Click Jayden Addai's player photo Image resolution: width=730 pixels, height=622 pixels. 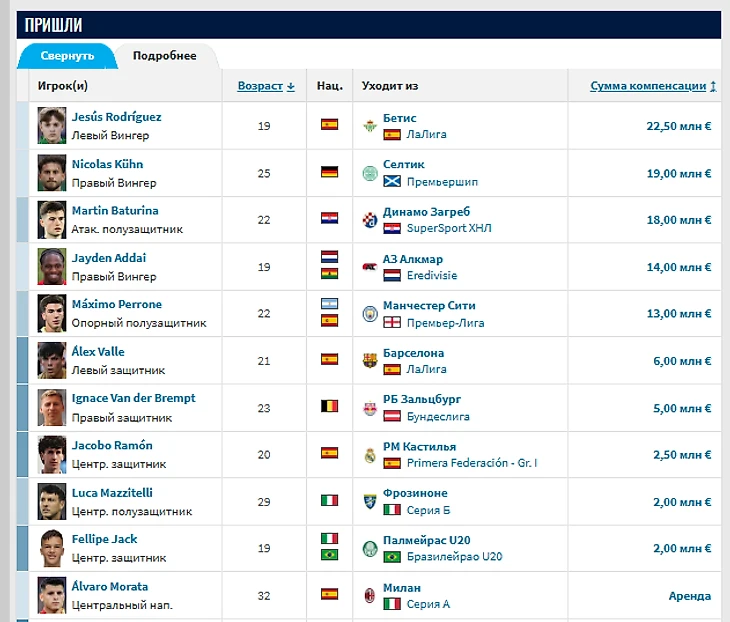52,267
